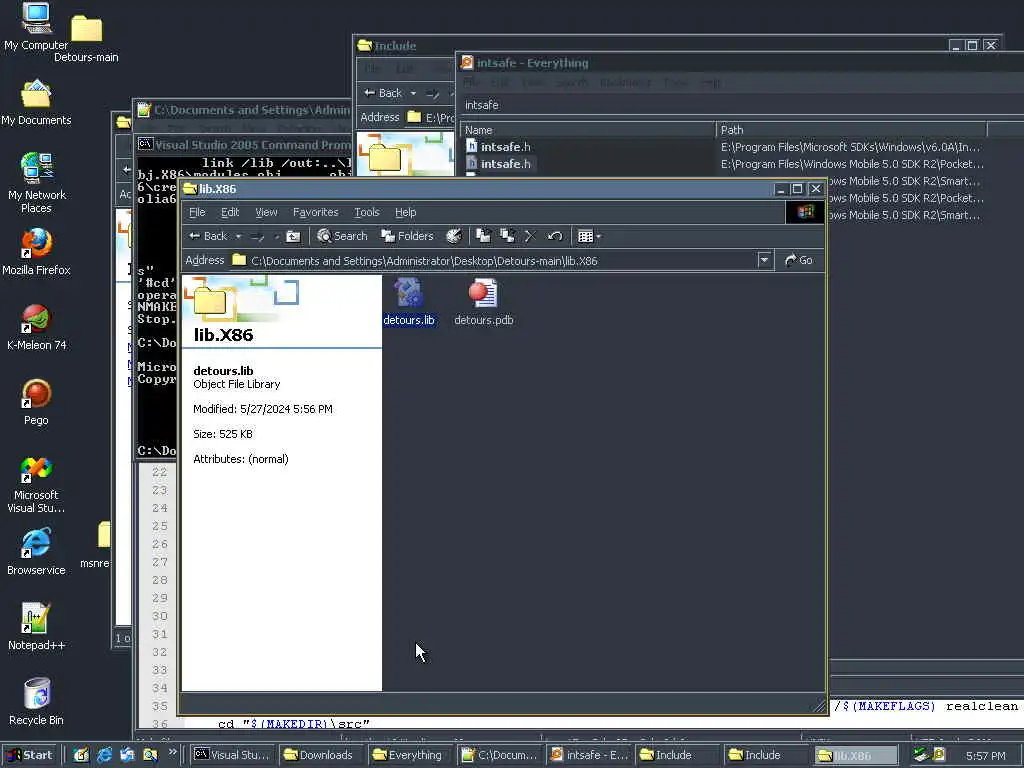1024x768 pixels.
Task: Launch Internet Explorer from Quick Launch
Action: [104, 755]
